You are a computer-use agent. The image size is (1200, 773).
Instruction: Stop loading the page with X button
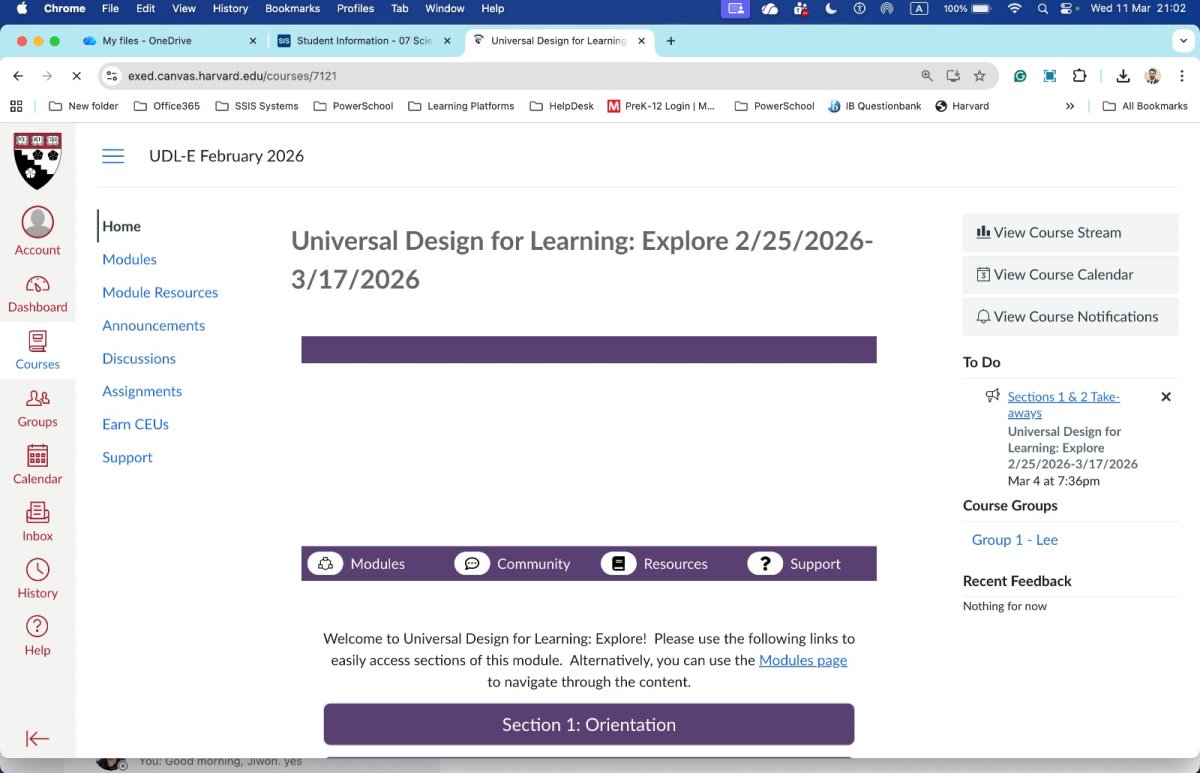77,75
